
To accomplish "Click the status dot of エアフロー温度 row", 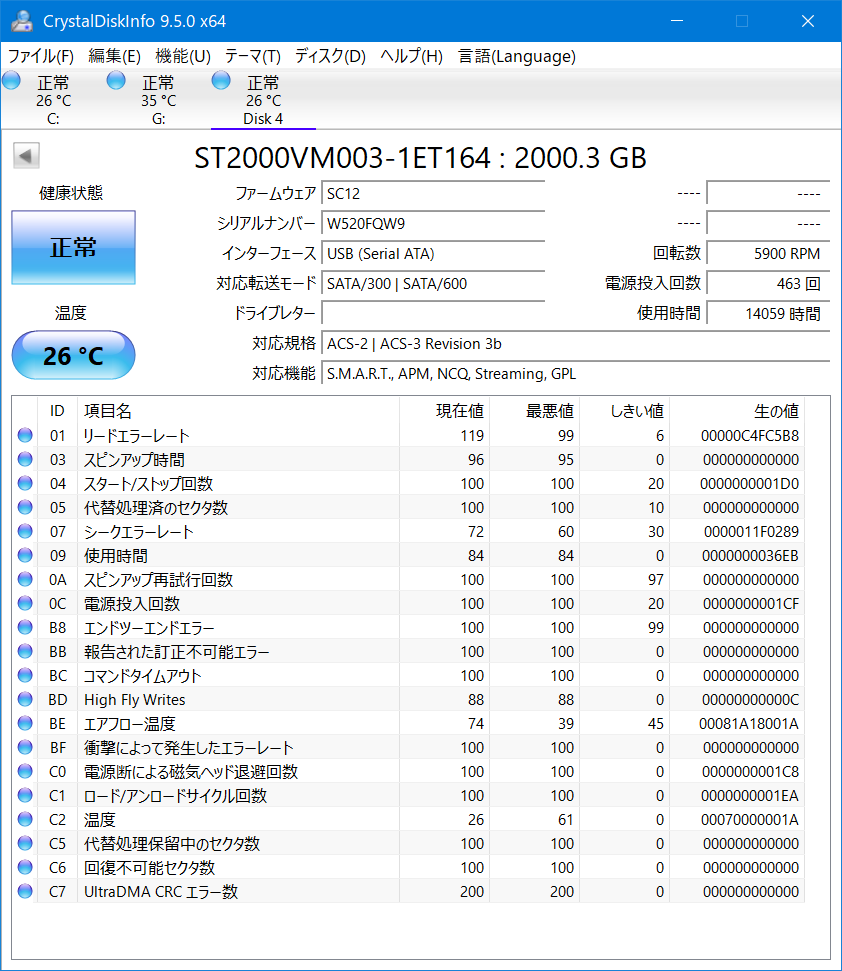I will pos(25,723).
